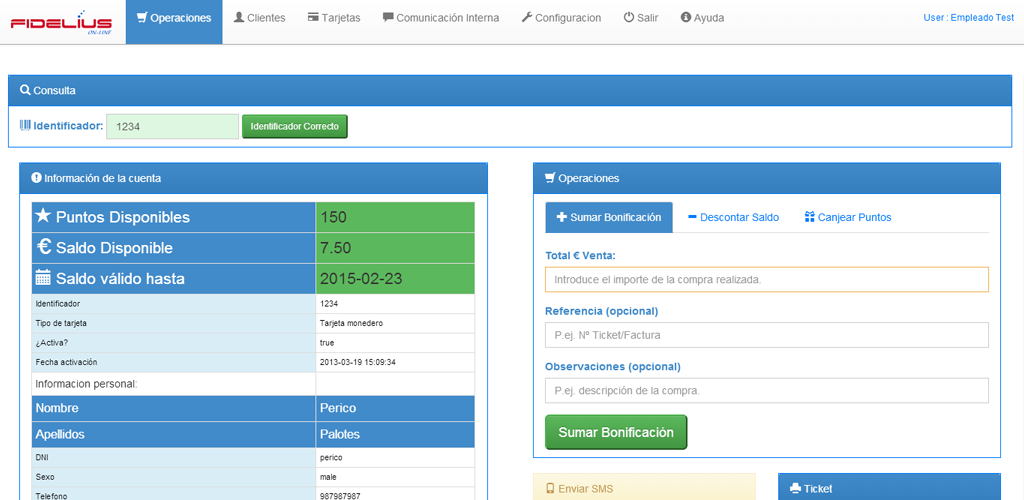The height and width of the screenshot is (500, 1024).
Task: Focus the Total € Venta input
Action: pos(767,279)
